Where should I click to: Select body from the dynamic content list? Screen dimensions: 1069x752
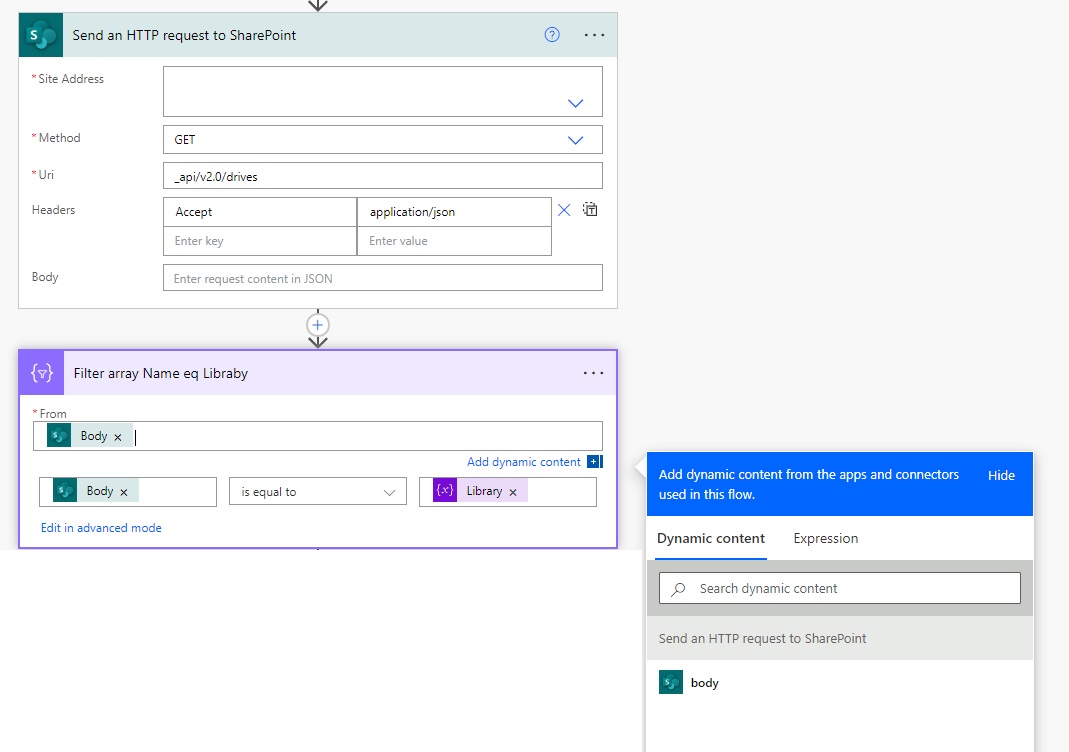click(x=704, y=682)
